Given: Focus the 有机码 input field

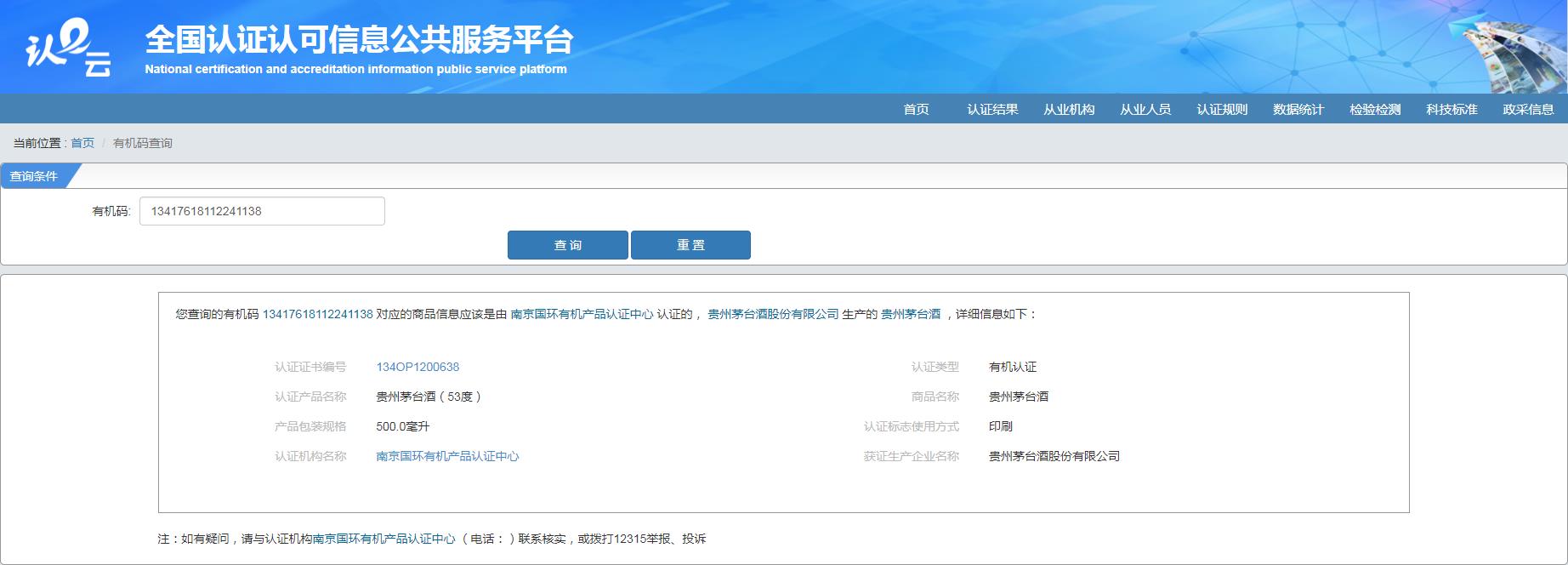Looking at the screenshot, I should pyautogui.click(x=262, y=211).
